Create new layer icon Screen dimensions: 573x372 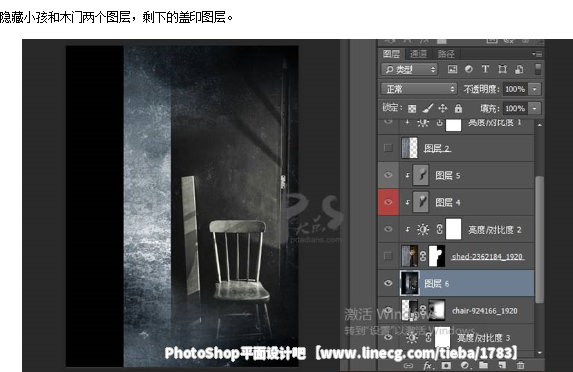(502, 365)
